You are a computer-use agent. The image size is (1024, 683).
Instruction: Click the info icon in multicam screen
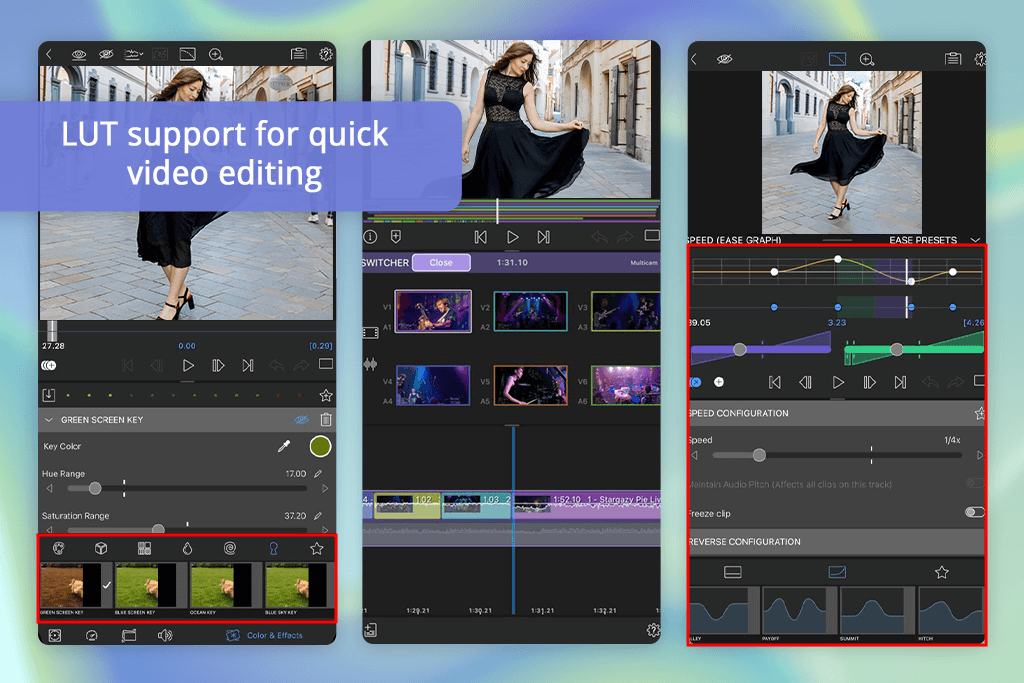370,236
